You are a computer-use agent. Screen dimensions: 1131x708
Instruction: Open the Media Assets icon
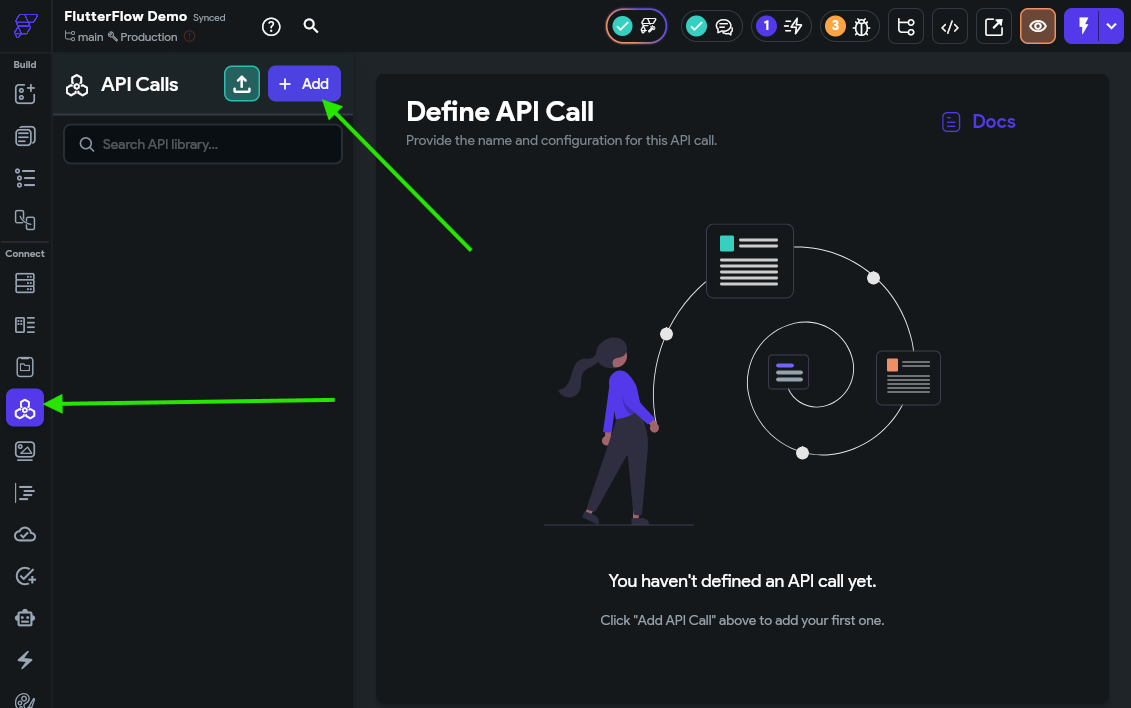[x=25, y=451]
